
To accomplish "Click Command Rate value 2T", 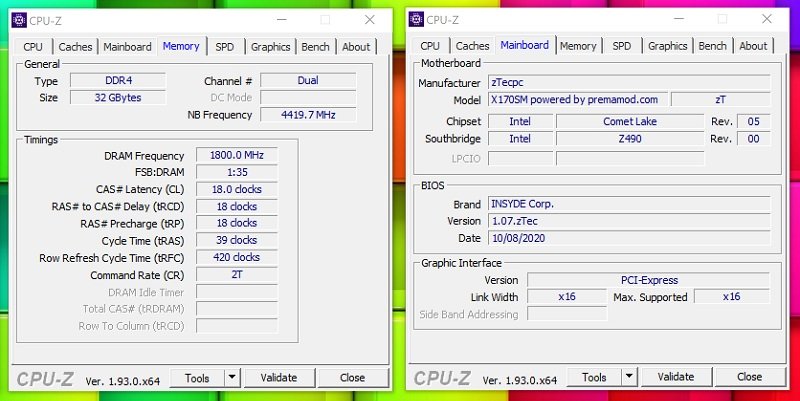I will (237, 274).
